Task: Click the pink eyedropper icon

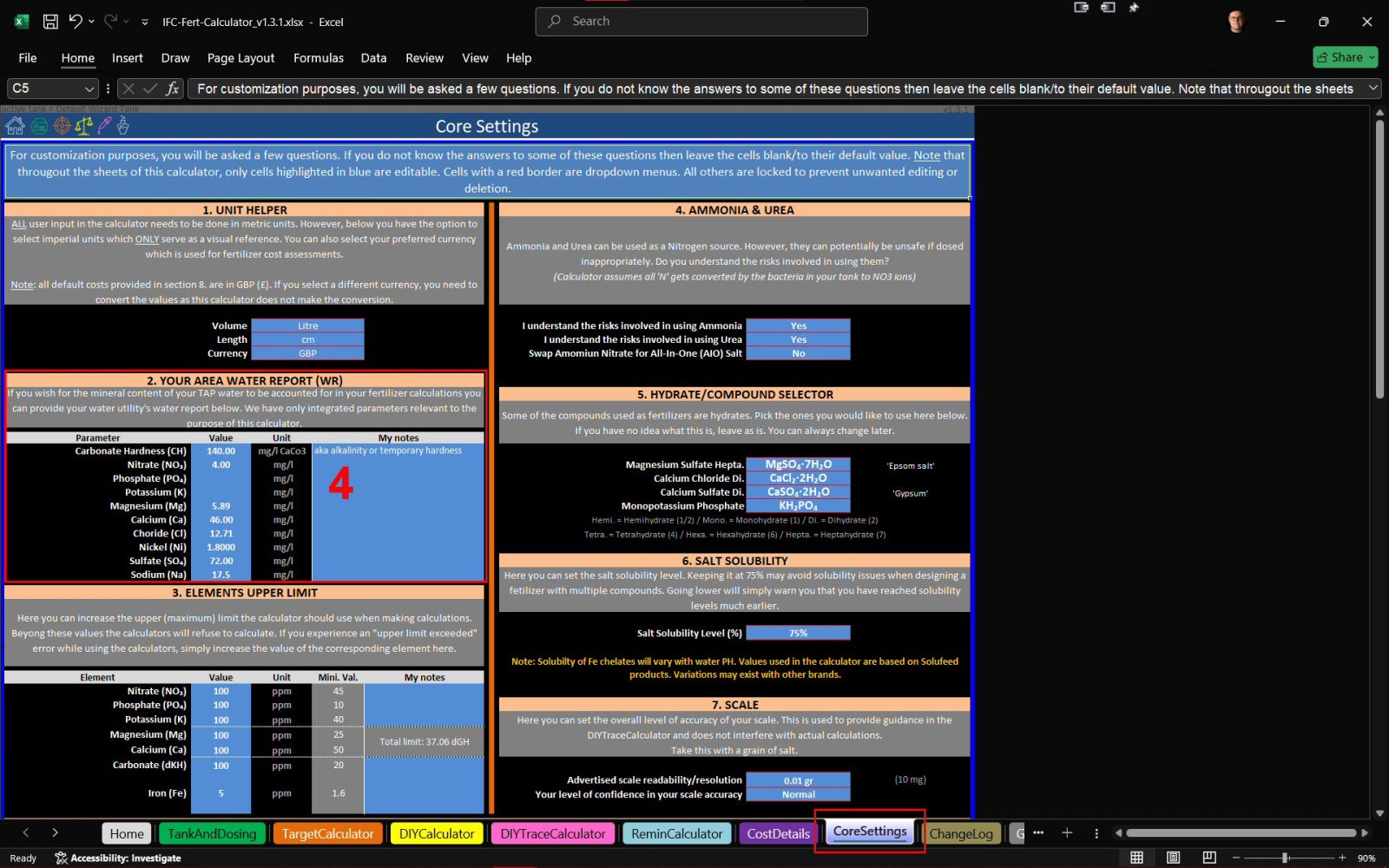Action: click(x=104, y=127)
